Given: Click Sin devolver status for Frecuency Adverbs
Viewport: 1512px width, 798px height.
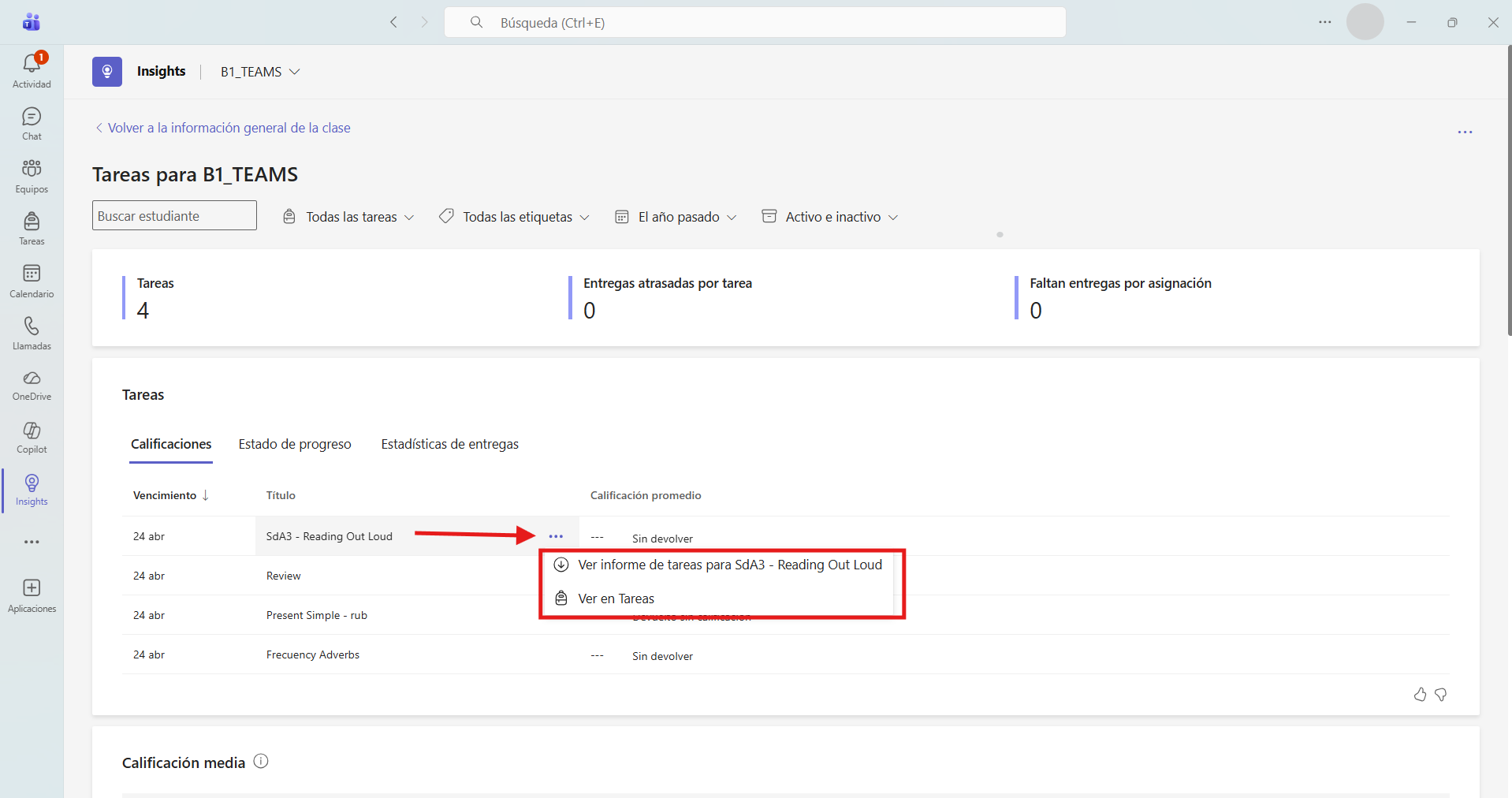Looking at the screenshot, I should tap(662, 656).
